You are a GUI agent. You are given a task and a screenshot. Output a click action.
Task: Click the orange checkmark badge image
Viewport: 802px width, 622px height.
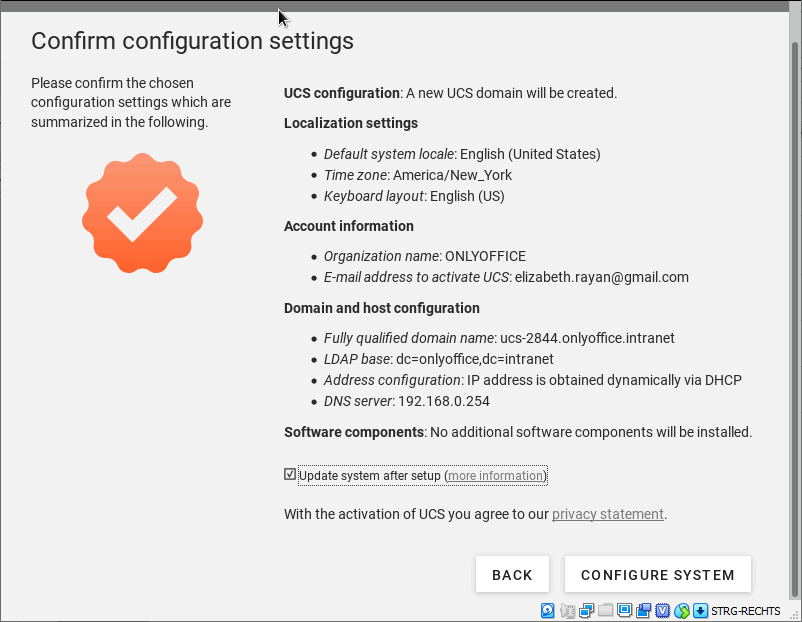pos(142,213)
